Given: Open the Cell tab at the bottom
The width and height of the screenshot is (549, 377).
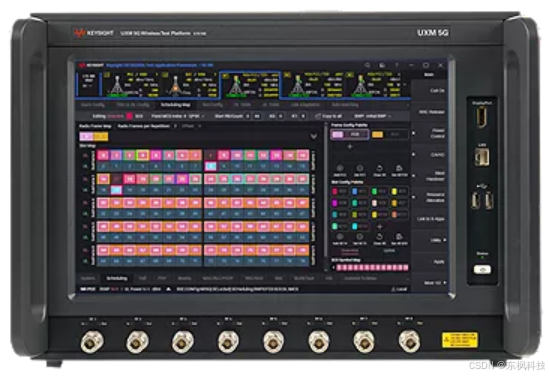Looking at the screenshot, I should [143, 278].
